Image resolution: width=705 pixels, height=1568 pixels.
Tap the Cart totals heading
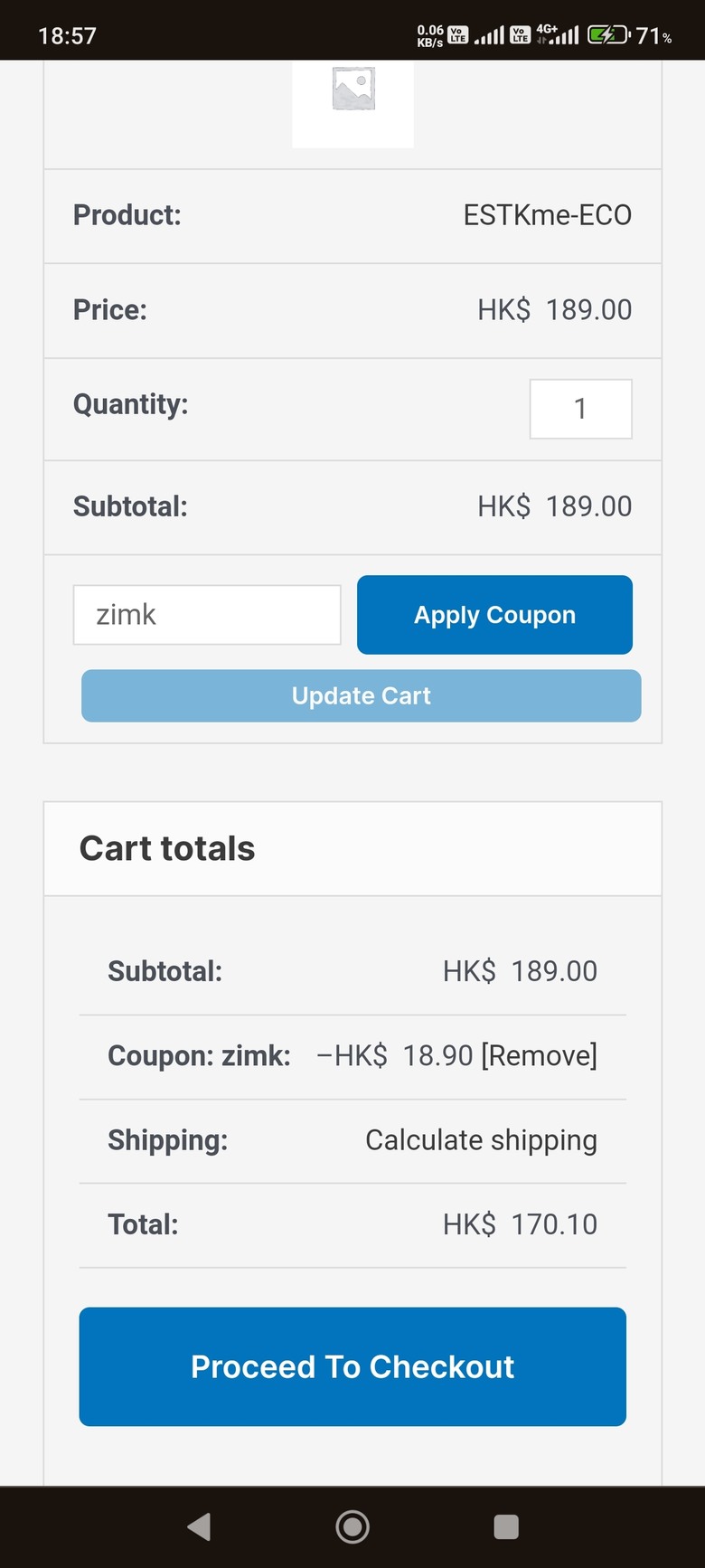click(x=167, y=848)
